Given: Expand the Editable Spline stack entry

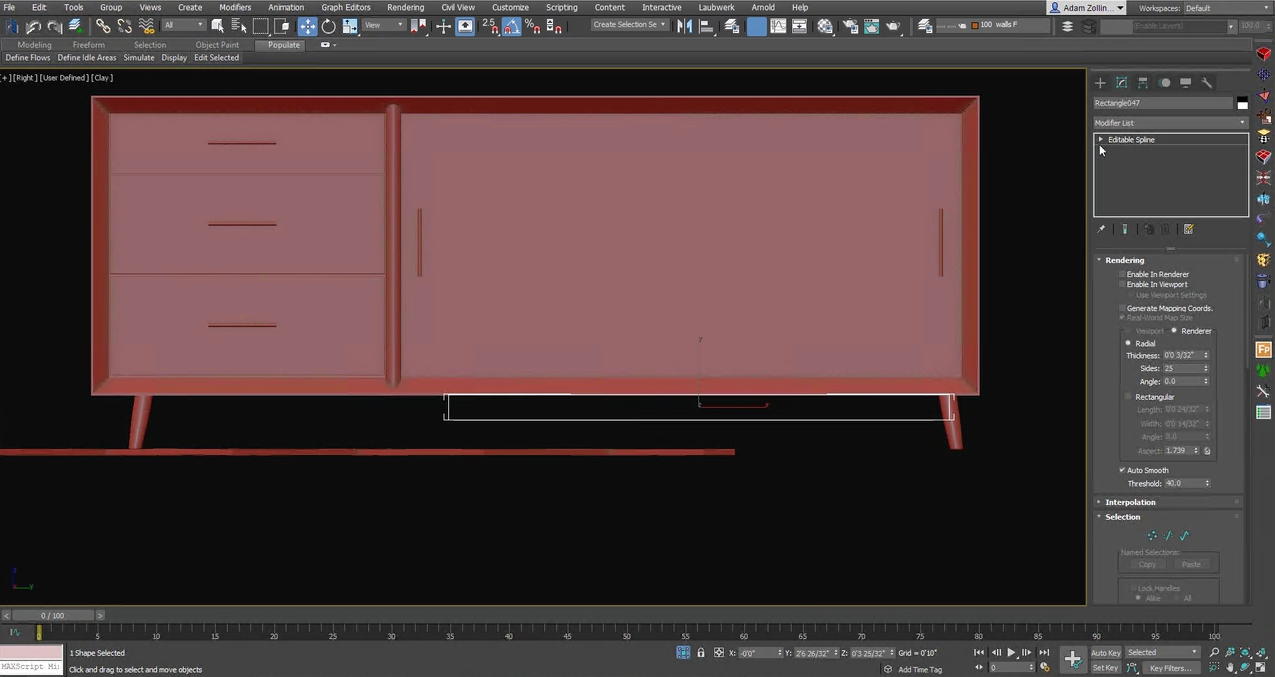Looking at the screenshot, I should click(x=1100, y=139).
